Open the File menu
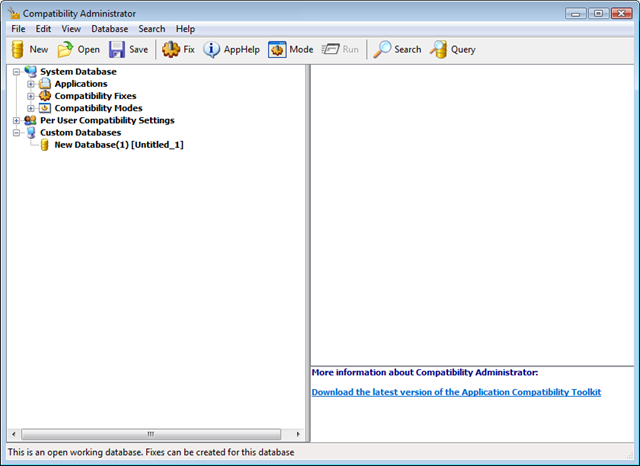The height and width of the screenshot is (466, 640). (x=19, y=29)
